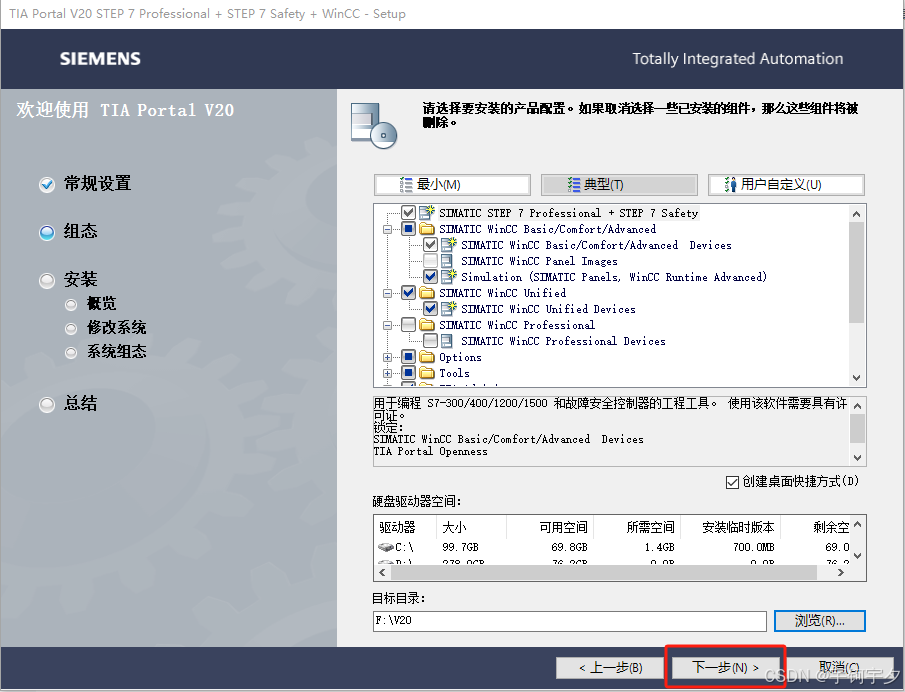Click the WinCC Basic/Comfort/Advanced folder icon
The height and width of the screenshot is (692, 905).
click(x=427, y=229)
